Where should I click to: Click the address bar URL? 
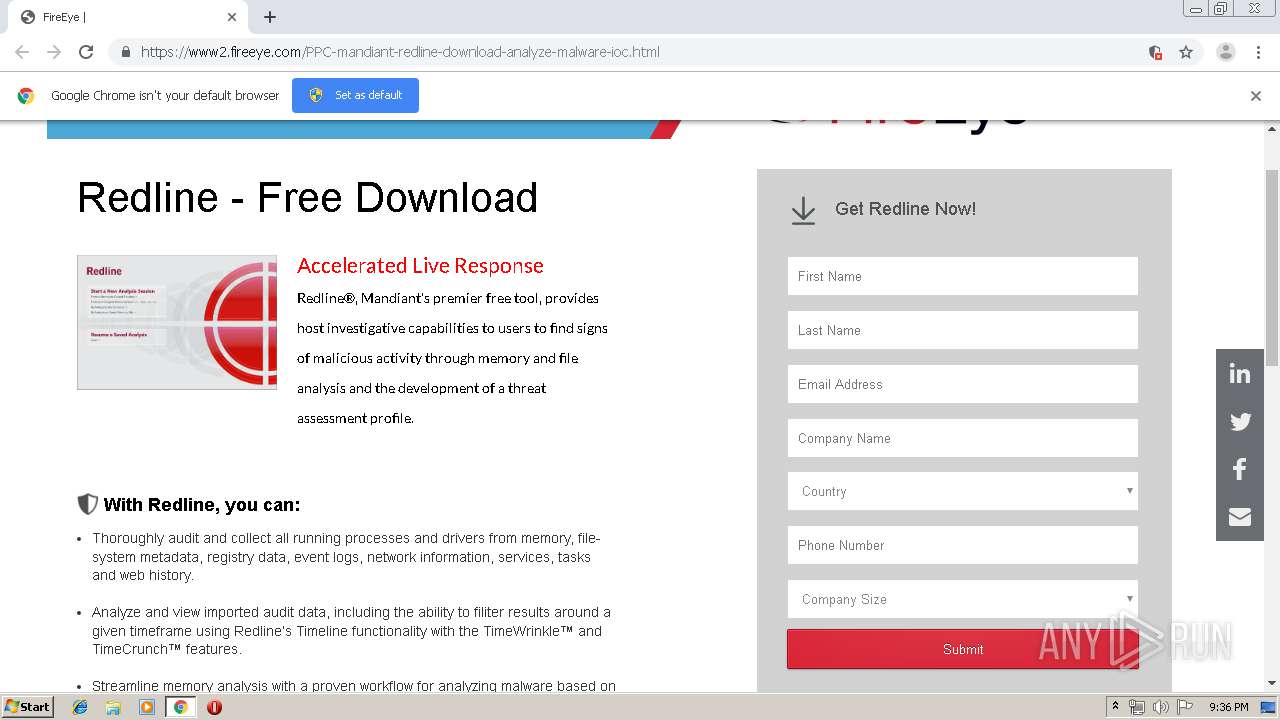tap(400, 52)
